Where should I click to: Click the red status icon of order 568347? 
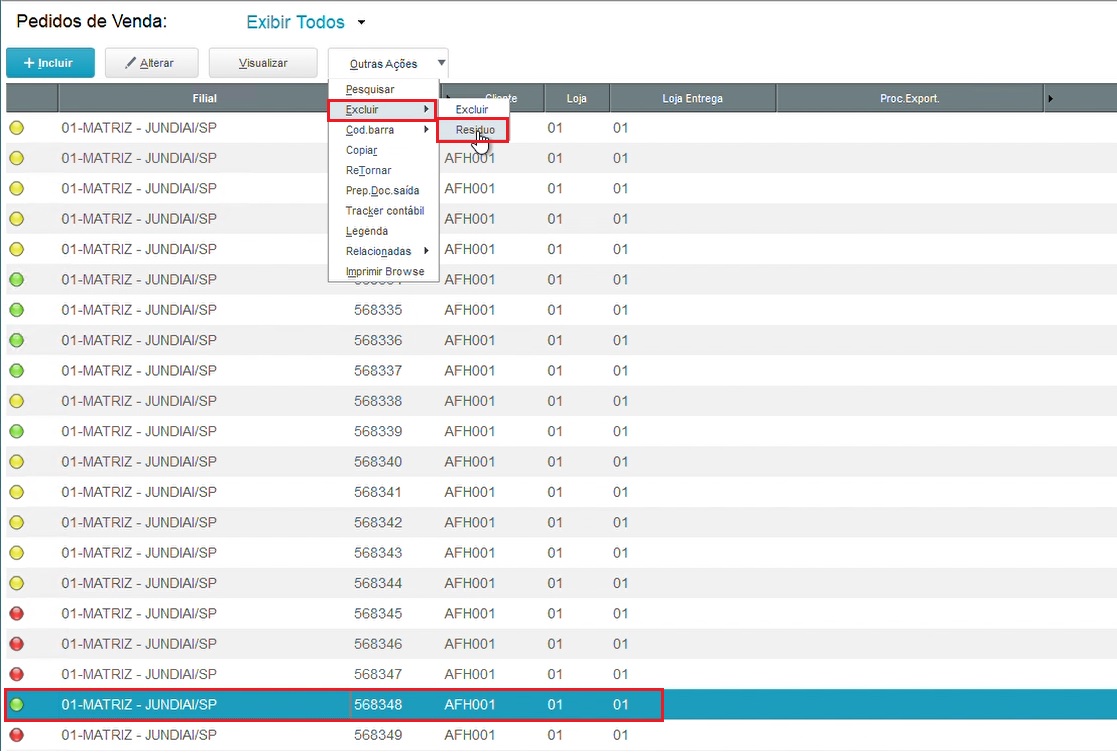16,674
